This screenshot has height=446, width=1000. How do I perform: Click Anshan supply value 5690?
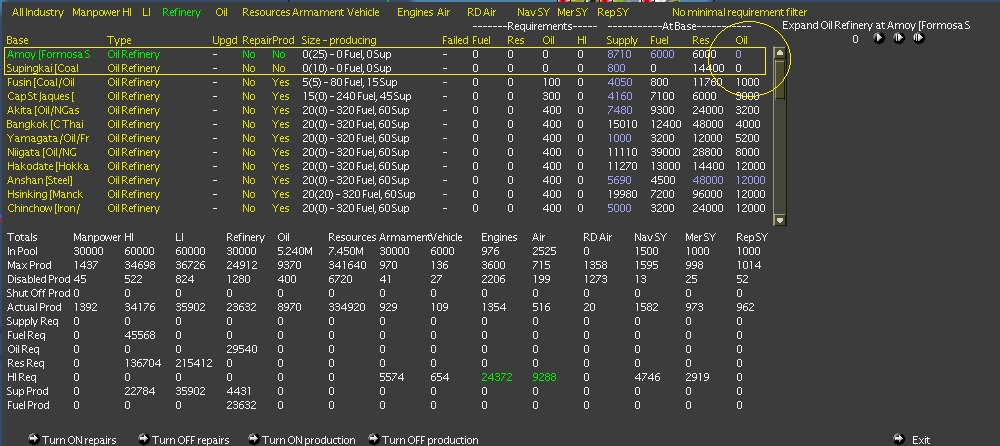pyautogui.click(x=620, y=181)
